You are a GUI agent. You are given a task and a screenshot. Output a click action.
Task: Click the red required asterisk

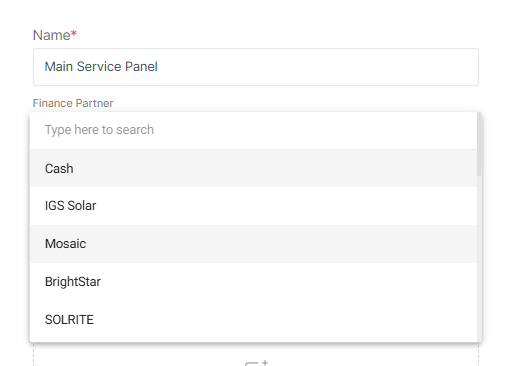click(74, 33)
